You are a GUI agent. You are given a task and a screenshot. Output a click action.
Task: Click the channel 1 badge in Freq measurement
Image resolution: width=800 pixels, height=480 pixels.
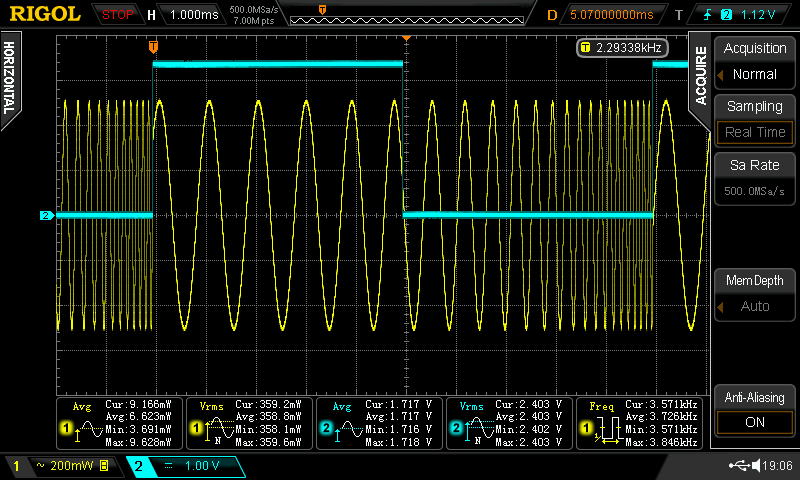(586, 428)
